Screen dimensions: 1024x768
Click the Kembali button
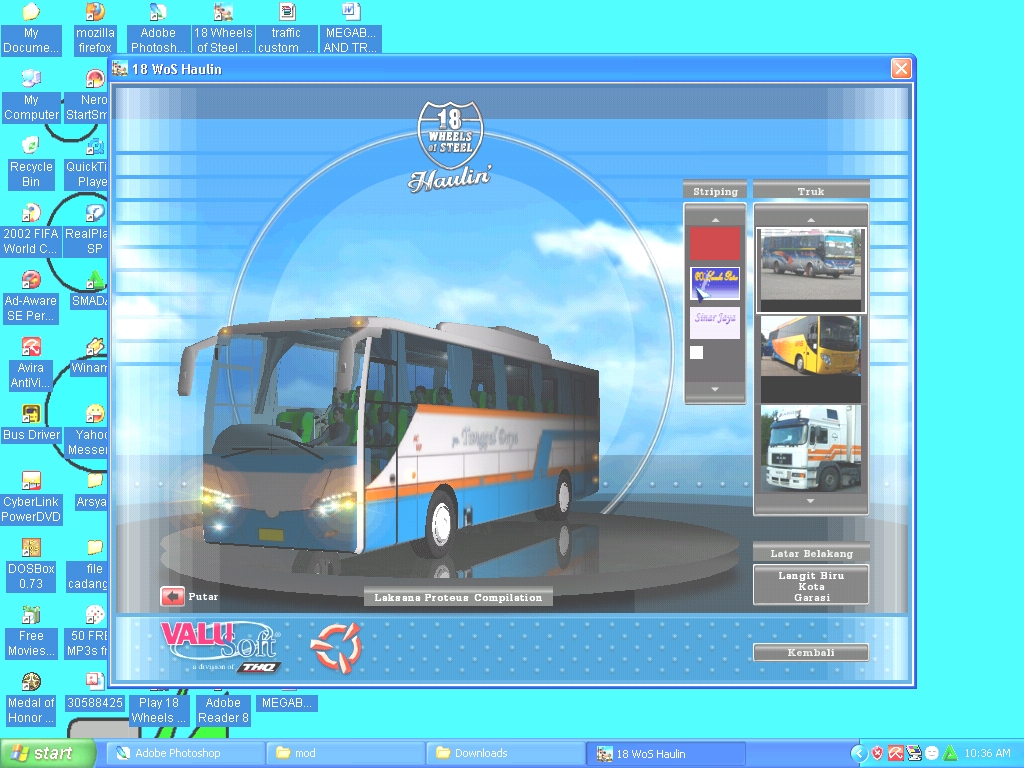click(811, 652)
